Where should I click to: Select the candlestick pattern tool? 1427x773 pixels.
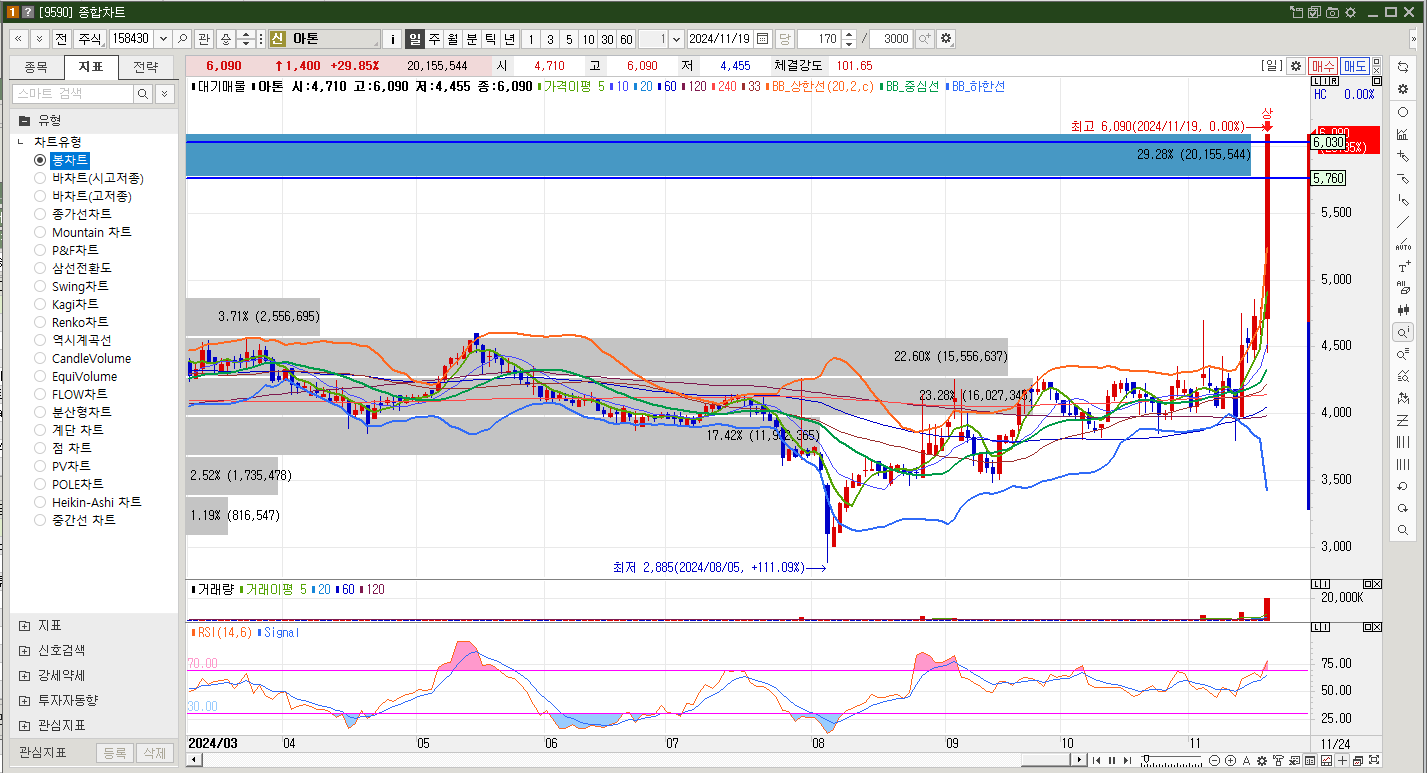tap(1403, 310)
